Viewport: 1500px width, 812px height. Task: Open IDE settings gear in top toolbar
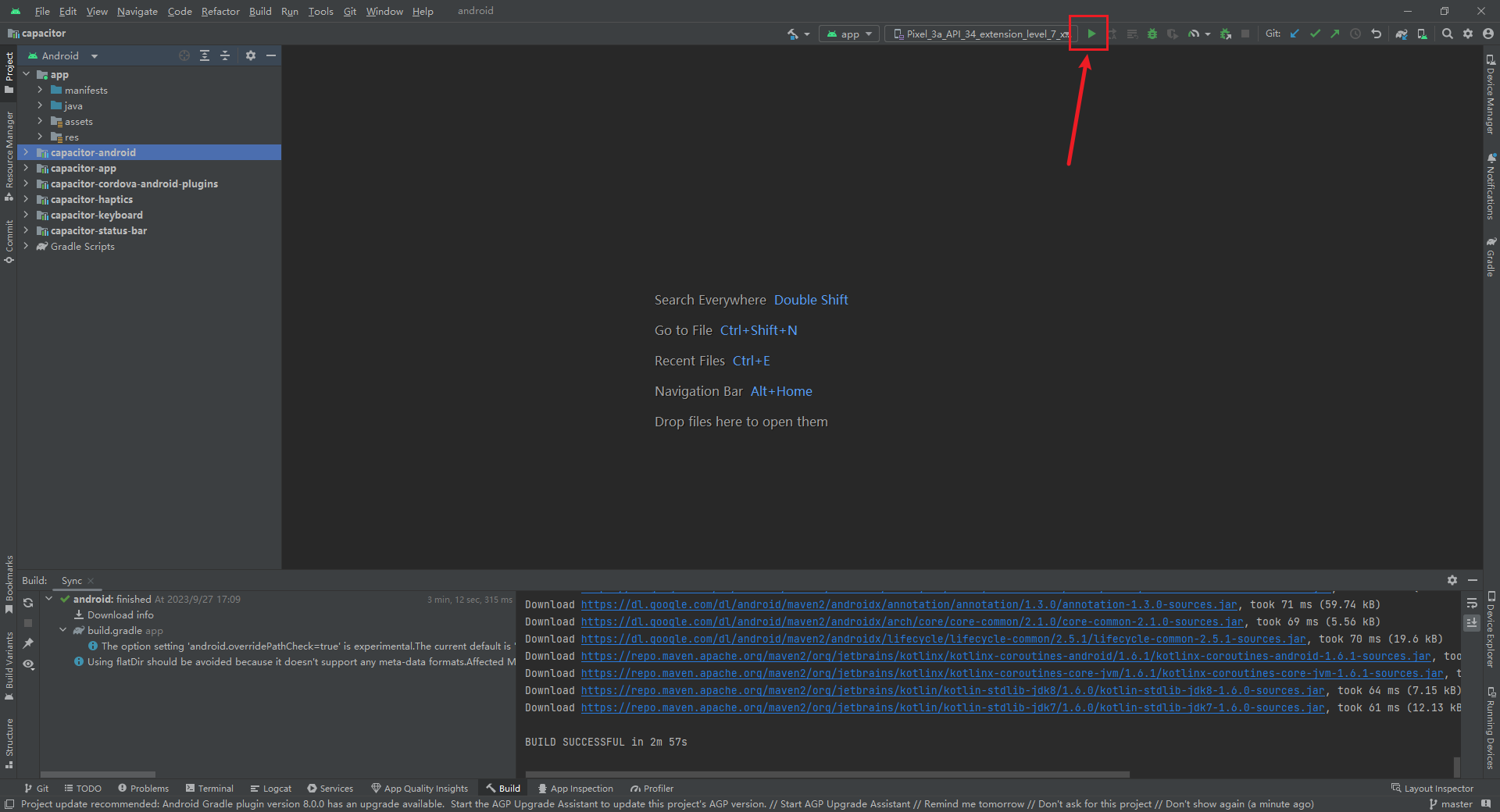click(1468, 34)
